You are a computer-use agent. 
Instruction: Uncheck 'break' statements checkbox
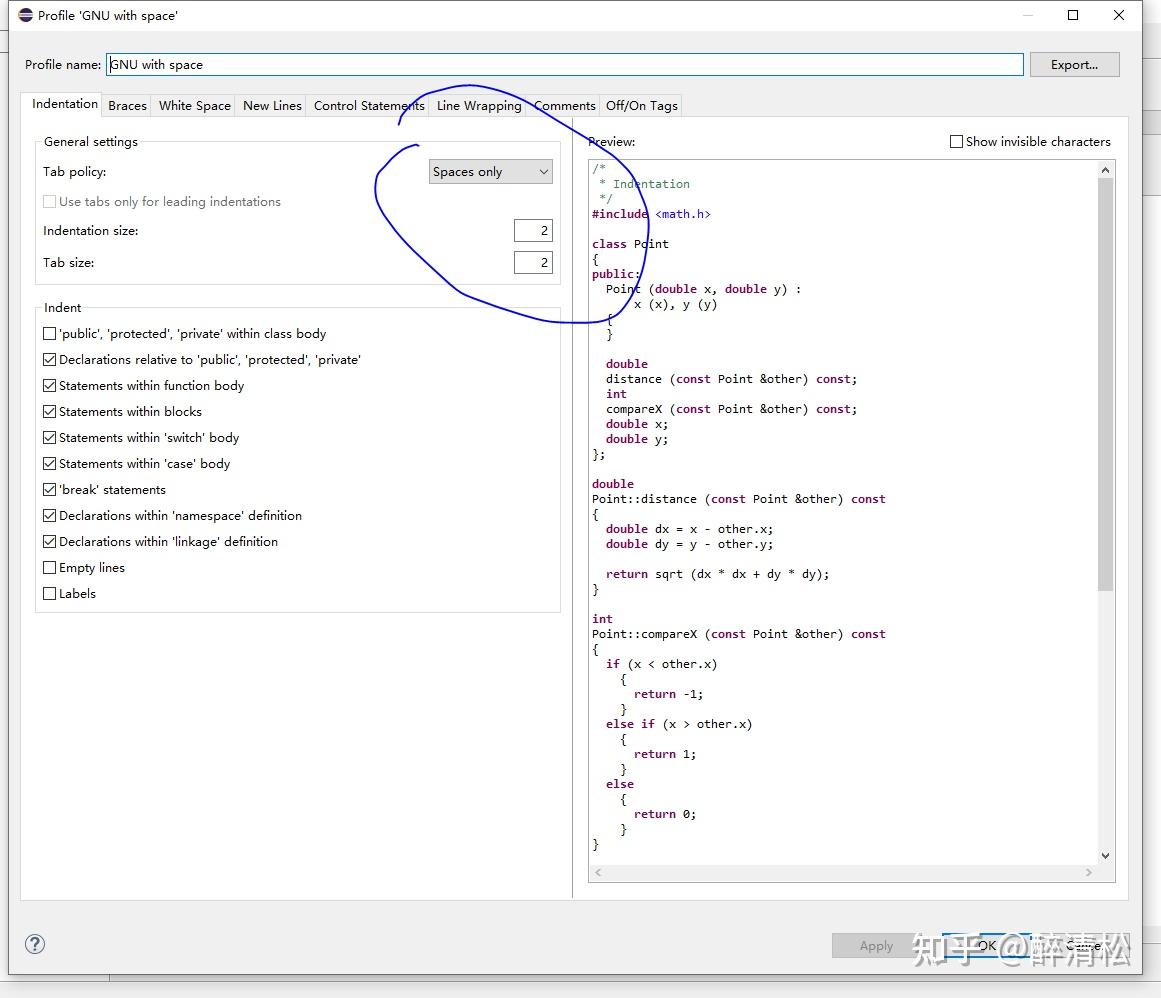[50, 490]
